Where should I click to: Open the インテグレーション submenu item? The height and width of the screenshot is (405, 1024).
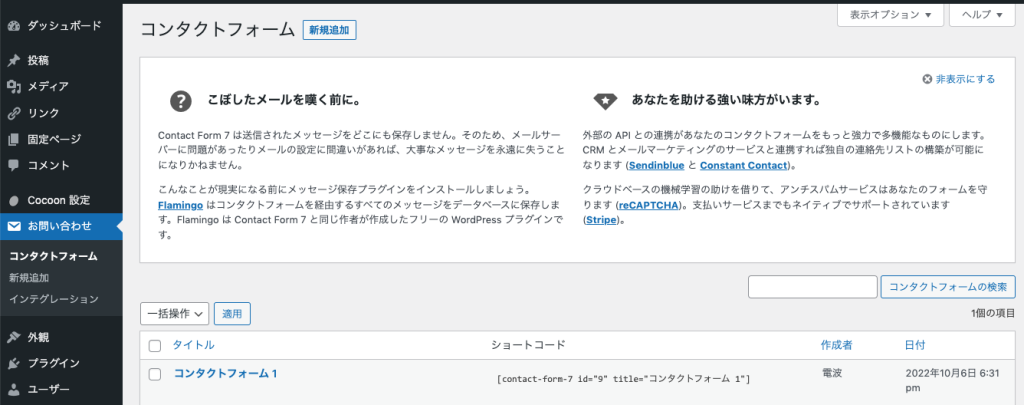click(54, 299)
